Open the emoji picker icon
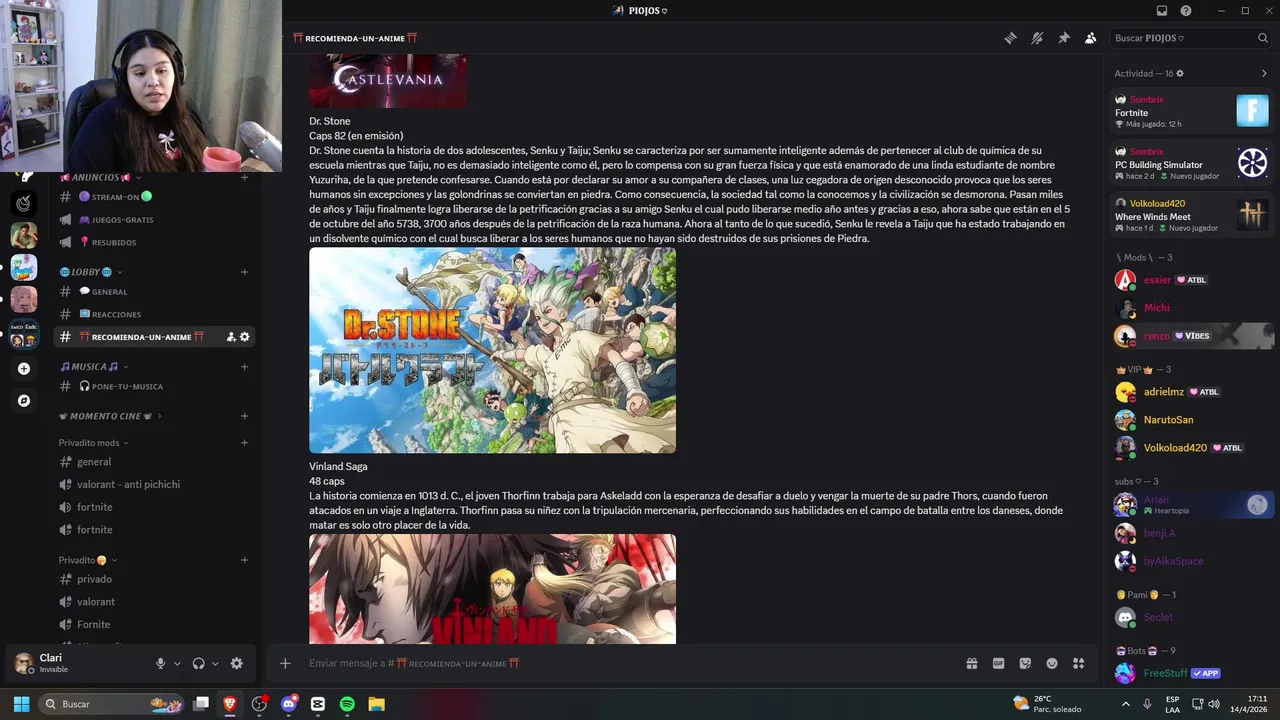This screenshot has height=720, width=1280. coord(1052,663)
